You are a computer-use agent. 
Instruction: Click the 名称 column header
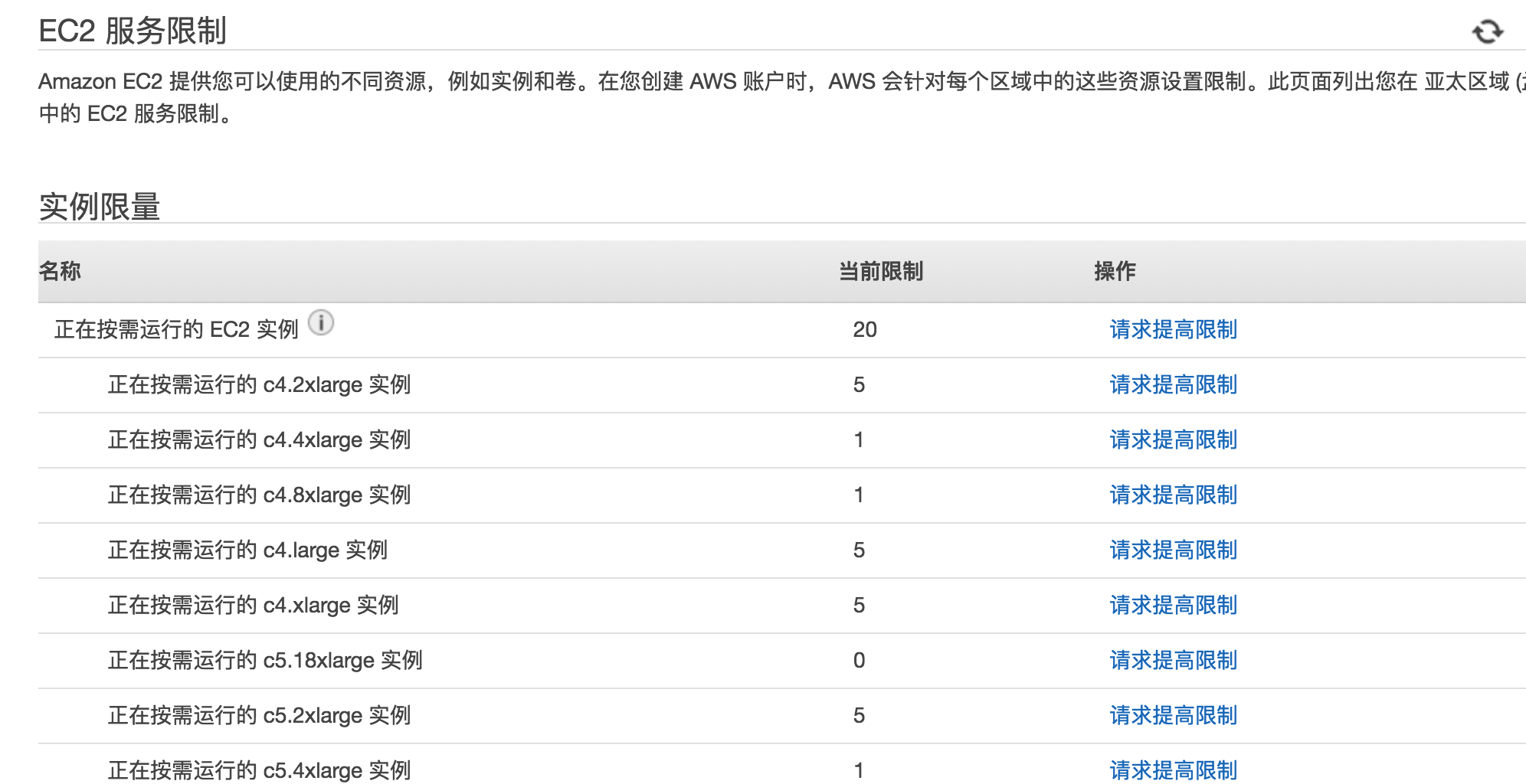click(60, 271)
